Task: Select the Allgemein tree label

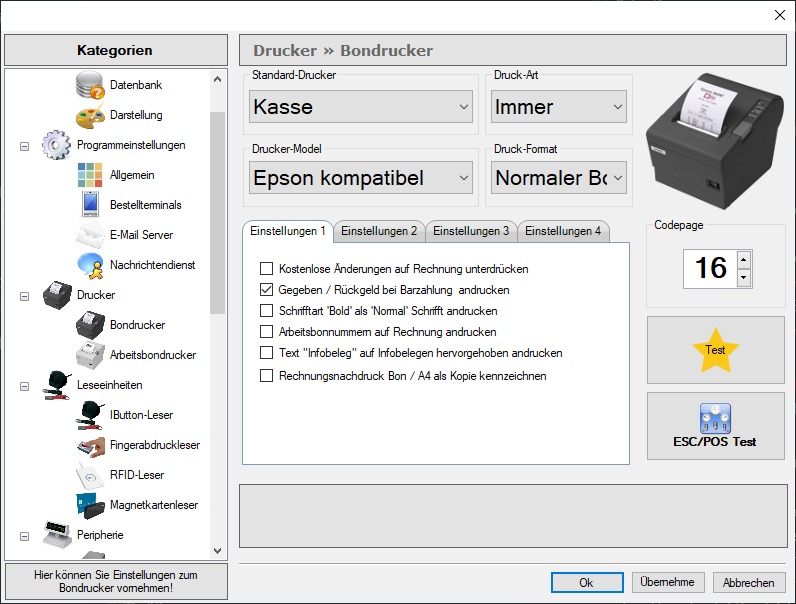Action: [132, 175]
